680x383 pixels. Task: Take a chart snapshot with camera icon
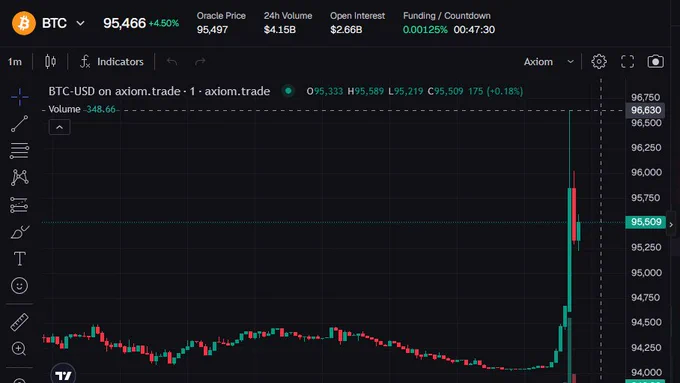click(655, 62)
